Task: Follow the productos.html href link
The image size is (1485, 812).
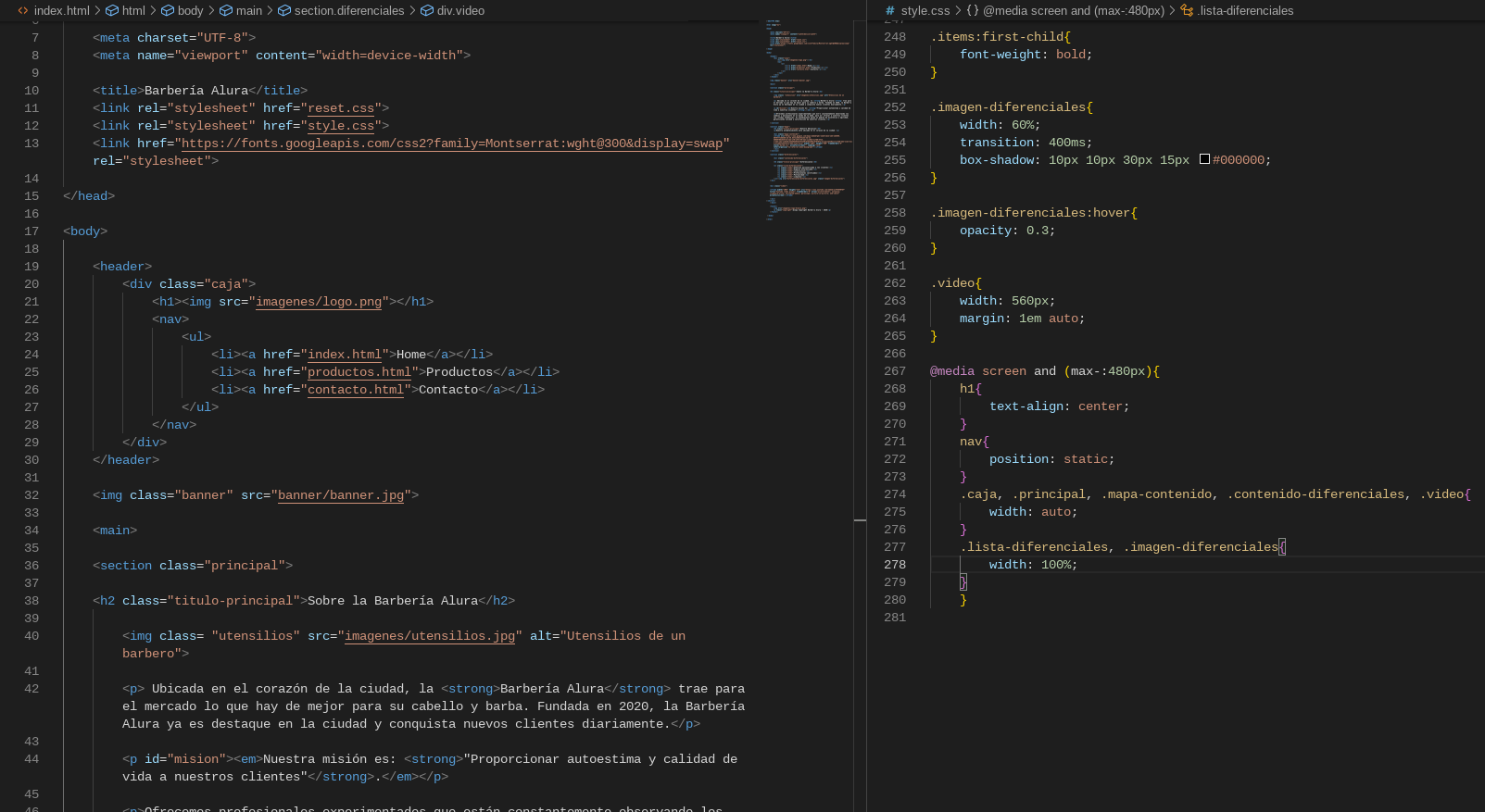Action: pos(359,372)
